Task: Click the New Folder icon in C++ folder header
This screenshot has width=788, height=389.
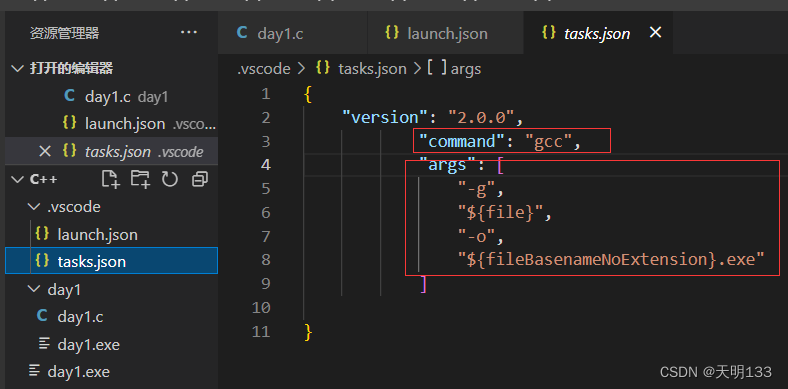Action: coord(140,179)
